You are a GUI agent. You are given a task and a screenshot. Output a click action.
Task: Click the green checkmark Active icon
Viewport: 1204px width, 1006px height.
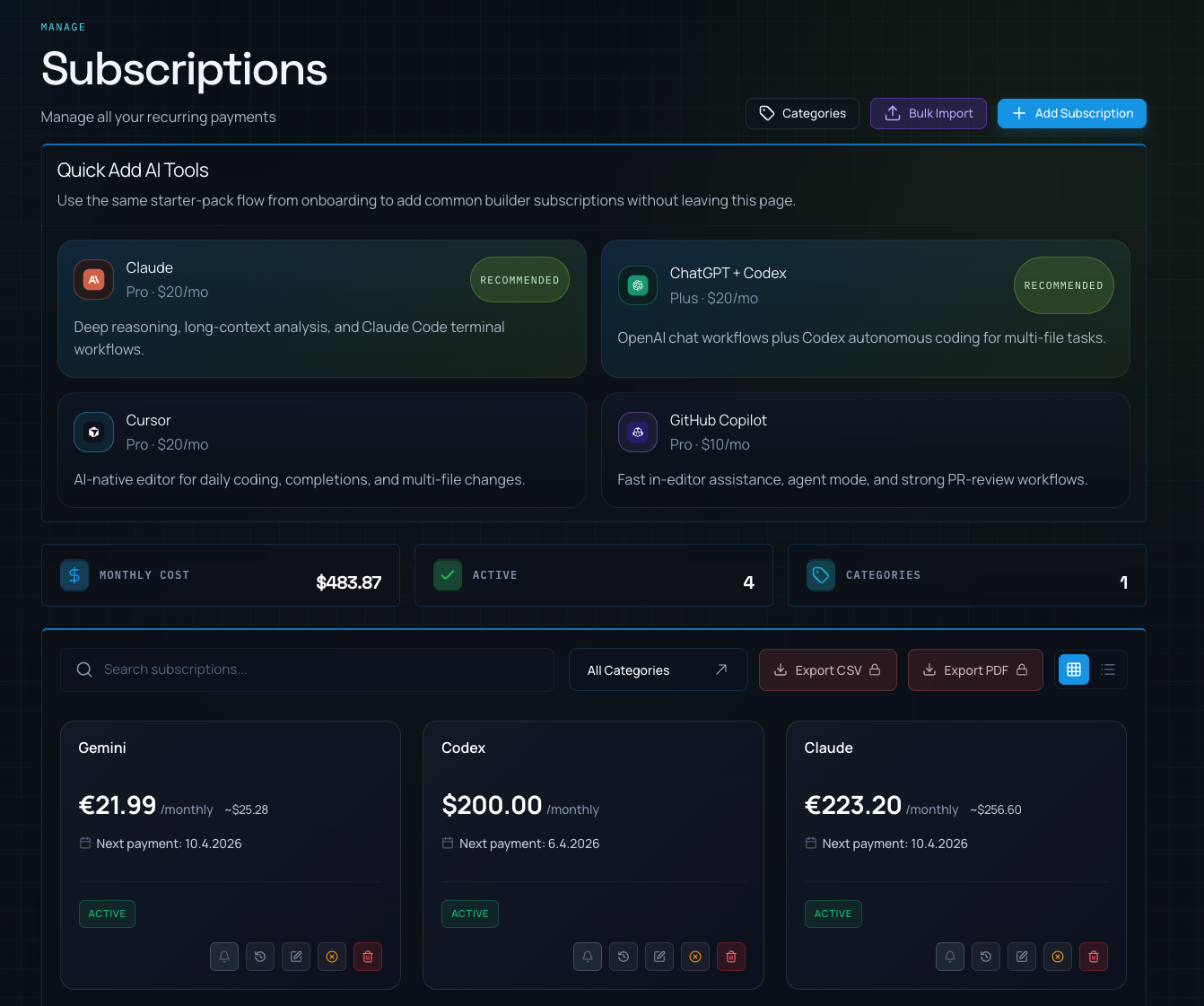tap(448, 575)
